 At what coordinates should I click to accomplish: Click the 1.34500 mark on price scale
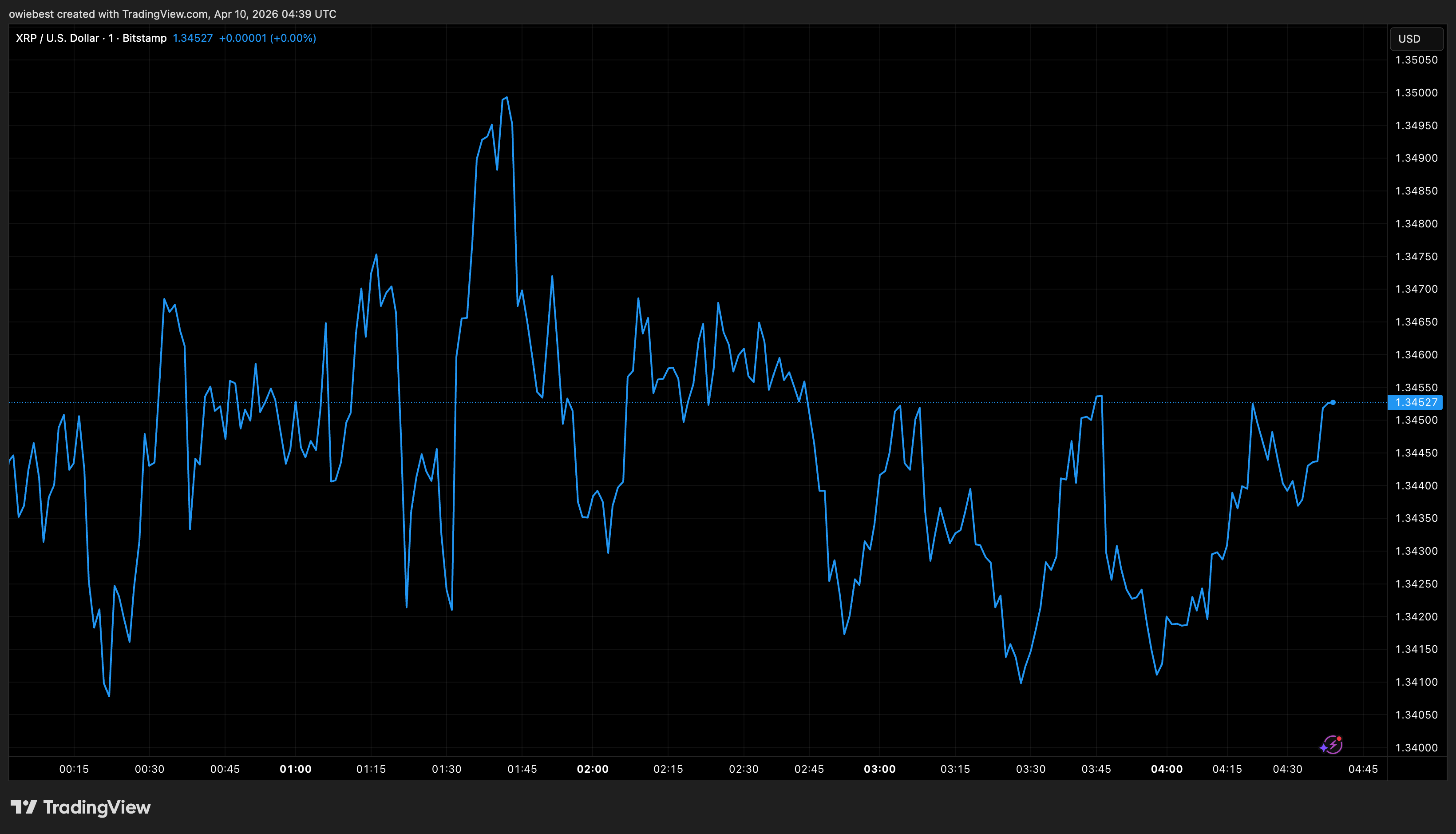click(1416, 420)
